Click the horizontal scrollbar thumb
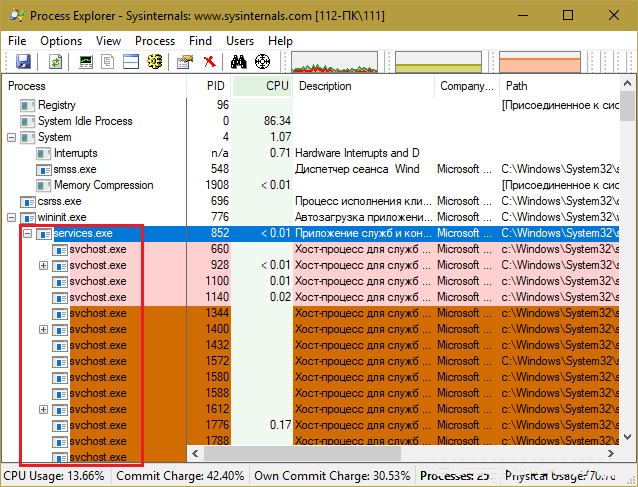Screen dimensions: 638x487 302,454
